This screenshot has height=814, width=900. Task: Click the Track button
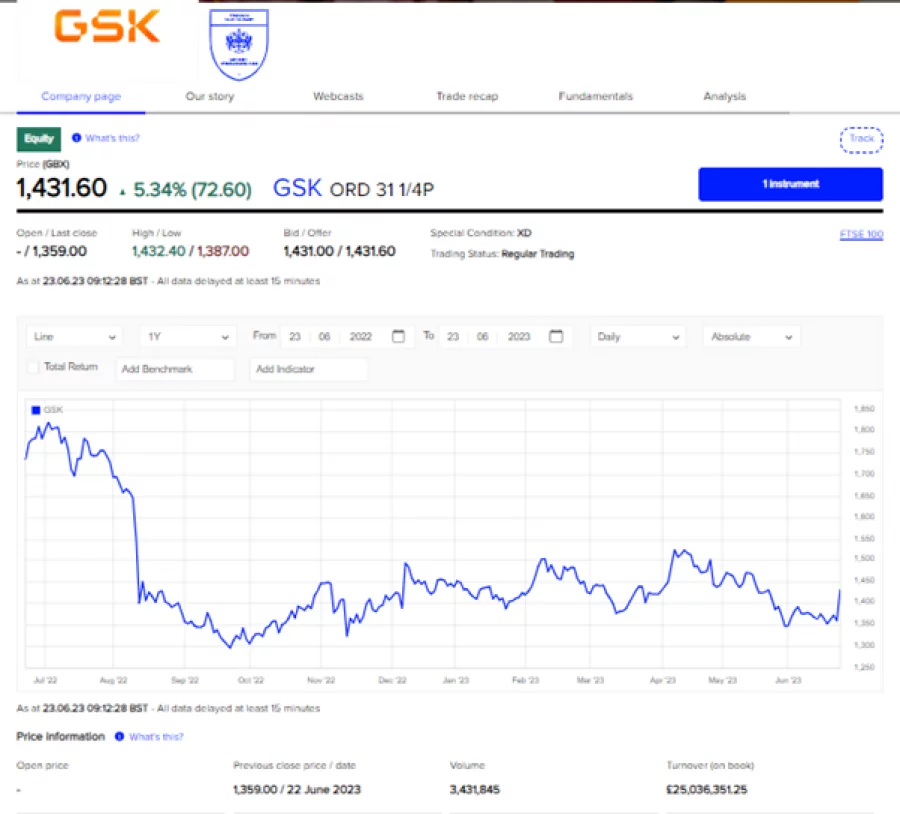click(861, 139)
